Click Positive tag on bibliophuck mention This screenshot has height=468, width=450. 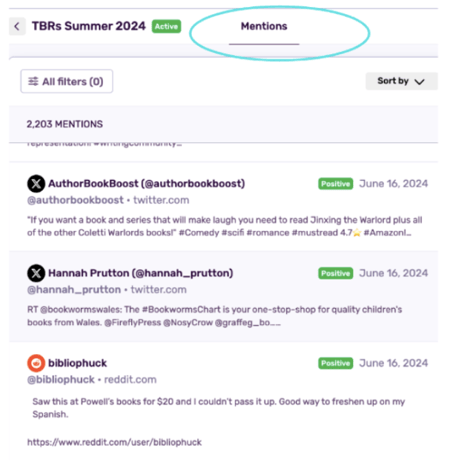coord(335,363)
